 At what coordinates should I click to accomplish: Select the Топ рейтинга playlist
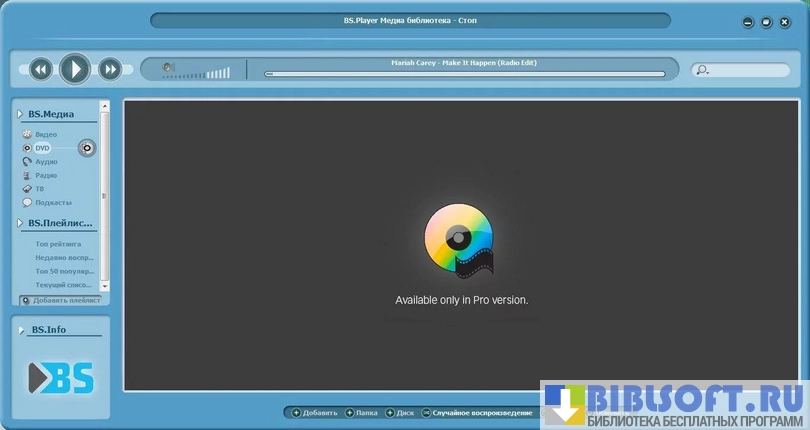[x=58, y=243]
